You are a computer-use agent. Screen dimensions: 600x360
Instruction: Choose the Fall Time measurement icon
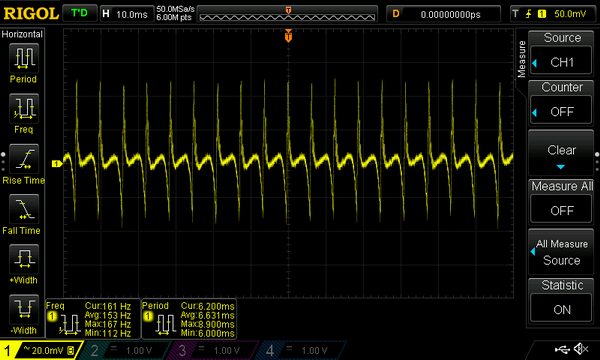pos(24,209)
